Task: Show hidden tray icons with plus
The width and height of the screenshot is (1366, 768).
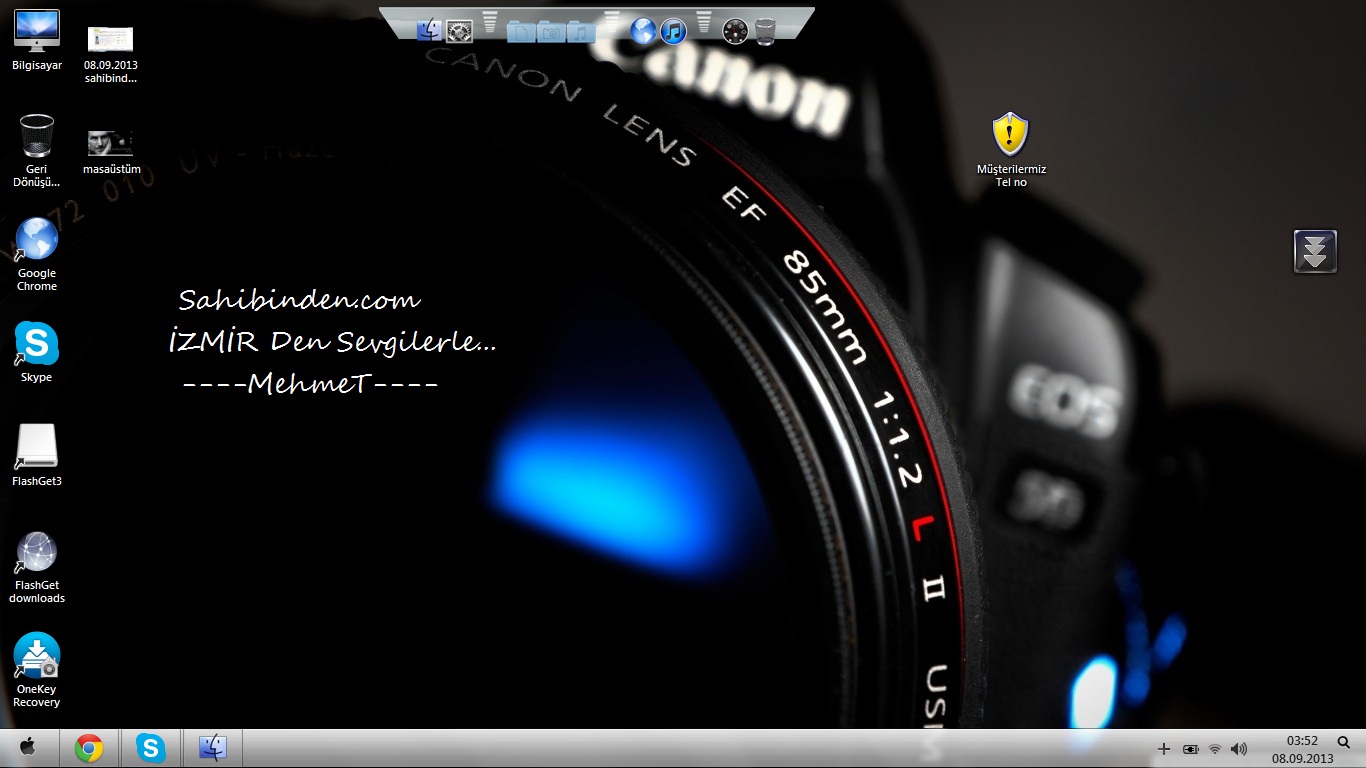Action: [x=1164, y=749]
